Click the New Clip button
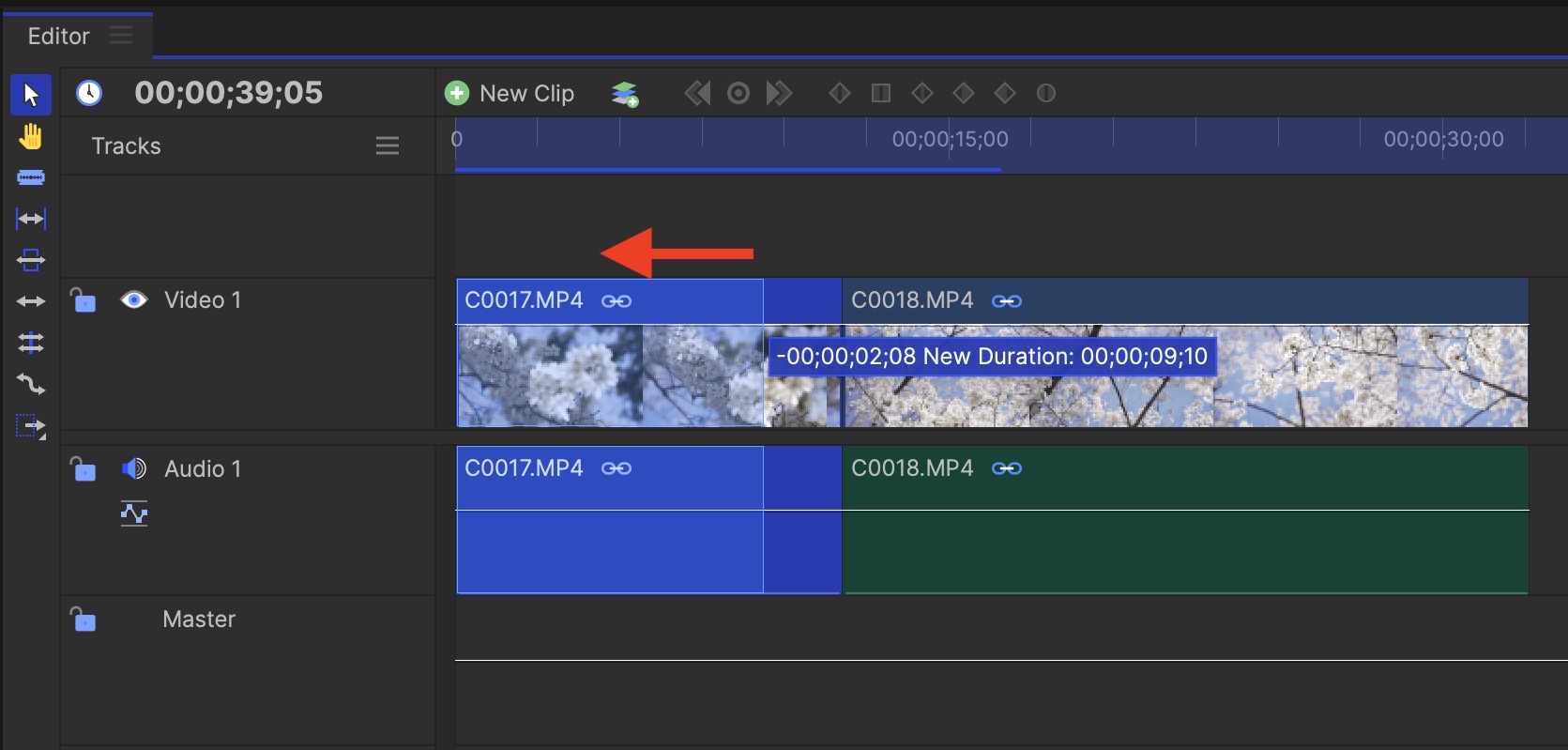This screenshot has height=750, width=1568. (510, 94)
